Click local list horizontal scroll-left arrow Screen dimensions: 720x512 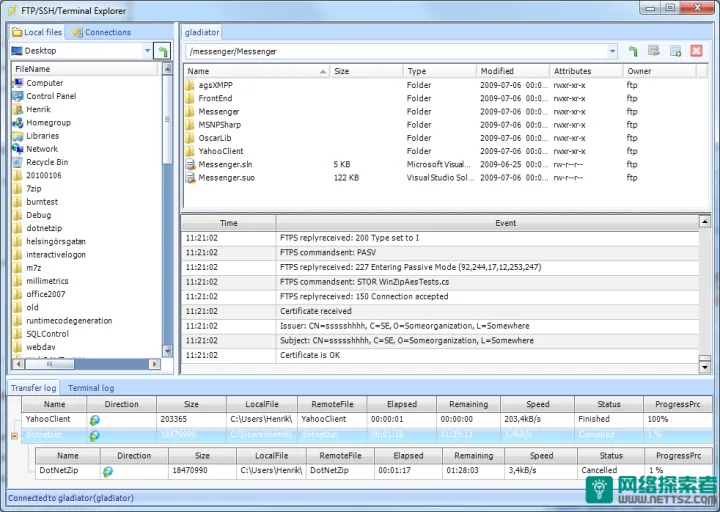click(x=18, y=364)
